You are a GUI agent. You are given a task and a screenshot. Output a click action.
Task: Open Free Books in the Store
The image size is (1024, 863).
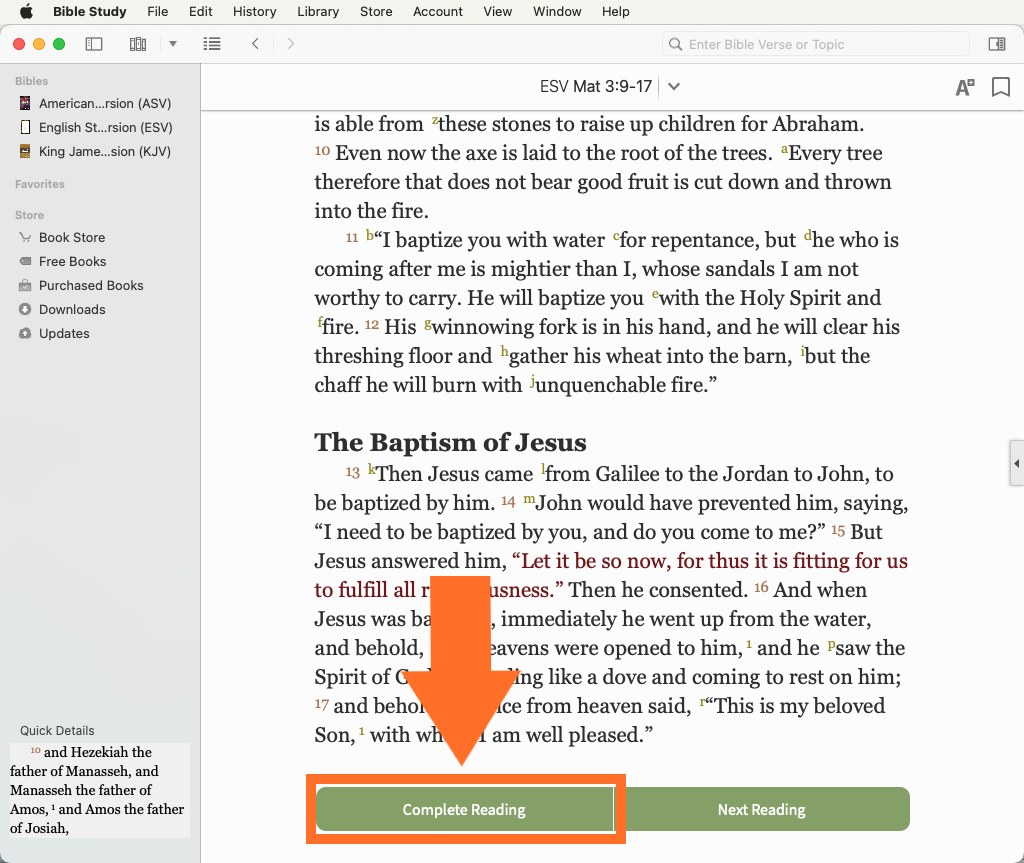pos(72,261)
